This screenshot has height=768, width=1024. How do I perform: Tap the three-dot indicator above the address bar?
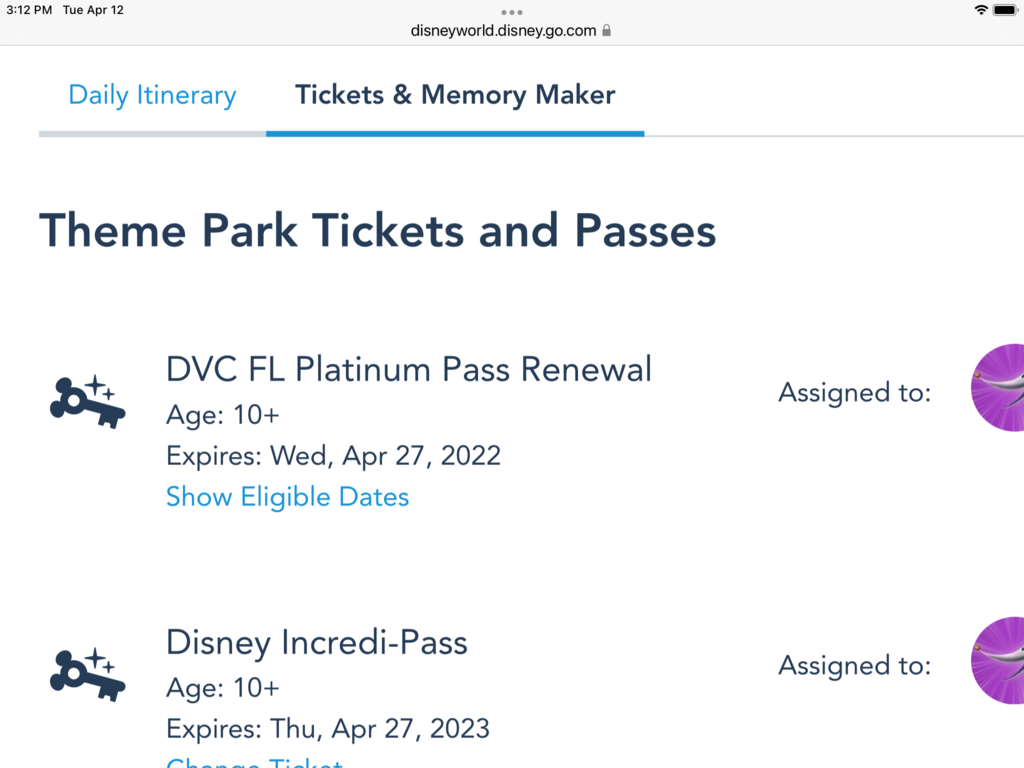[x=511, y=12]
